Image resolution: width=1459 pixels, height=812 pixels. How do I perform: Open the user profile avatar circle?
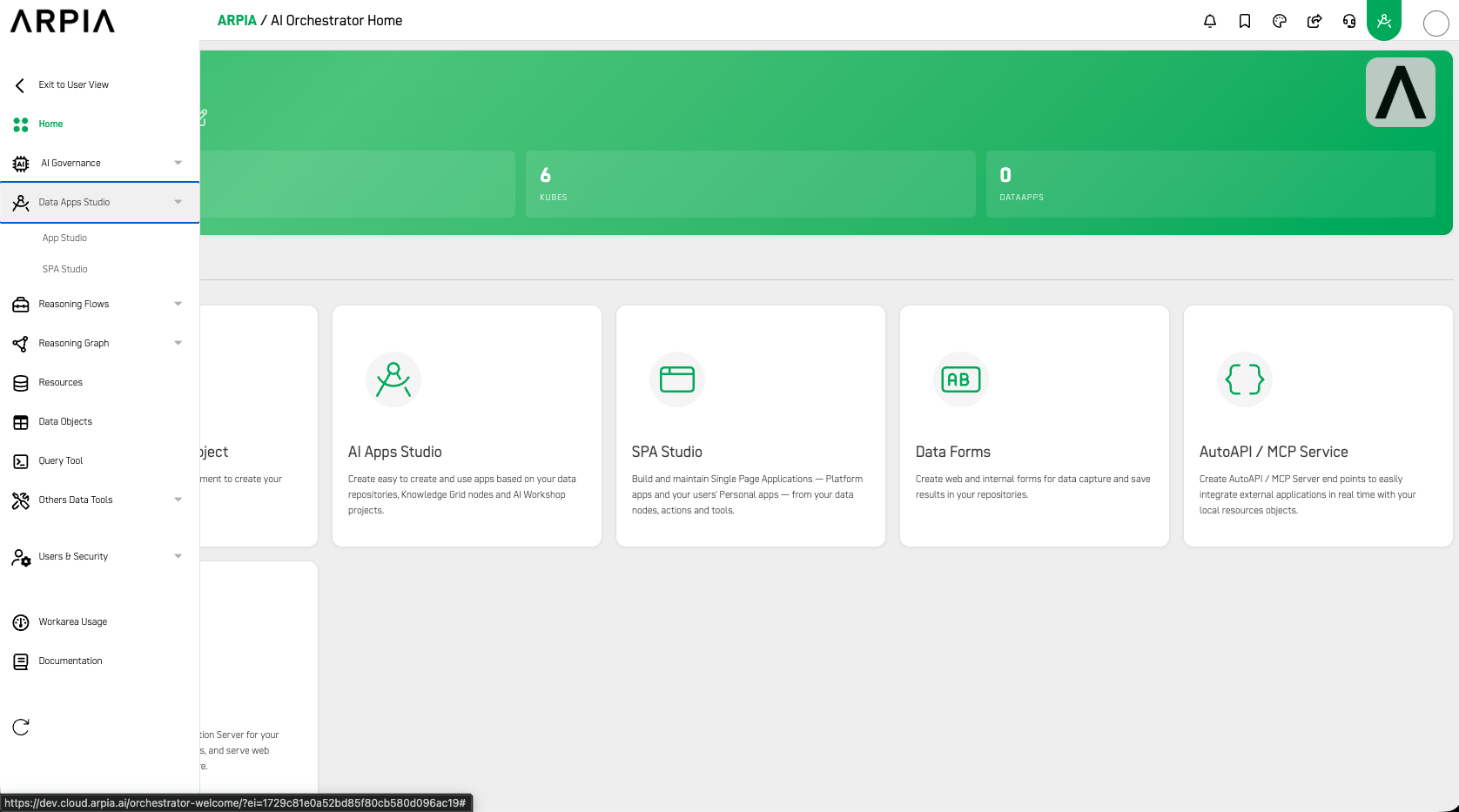pos(1435,23)
